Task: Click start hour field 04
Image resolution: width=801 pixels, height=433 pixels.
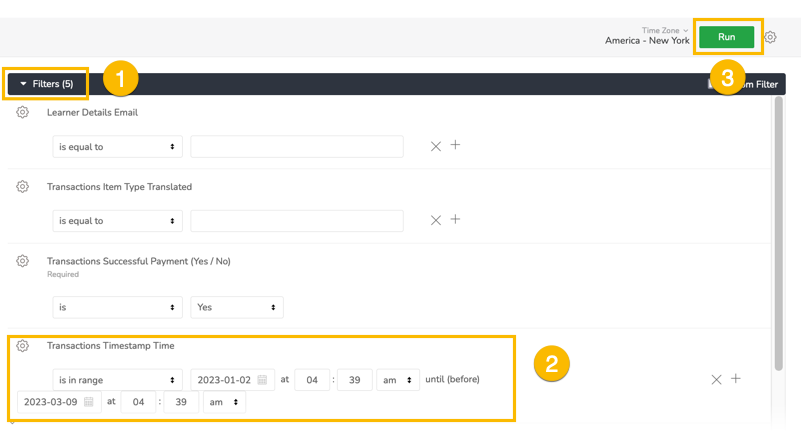Action: [312, 380]
